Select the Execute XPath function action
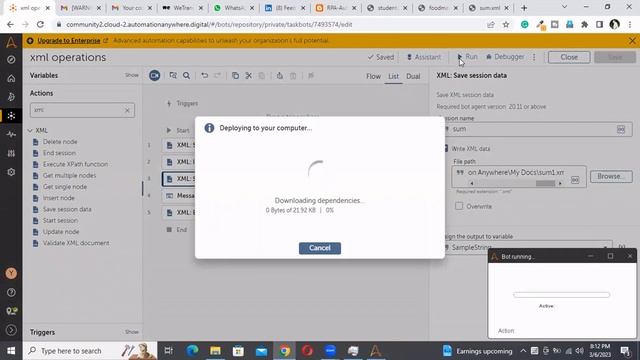 pos(76,164)
